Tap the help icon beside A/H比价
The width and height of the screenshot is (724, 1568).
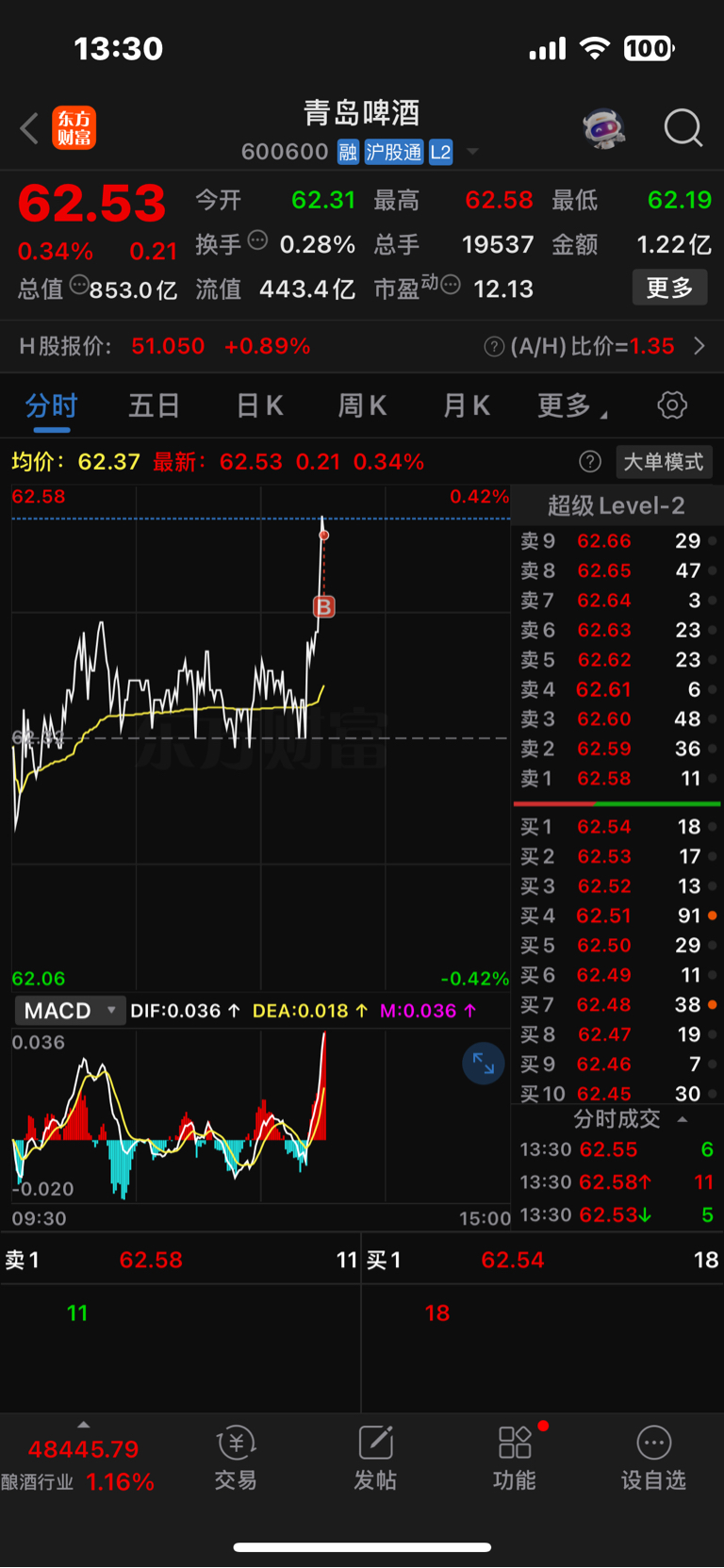[x=494, y=347]
